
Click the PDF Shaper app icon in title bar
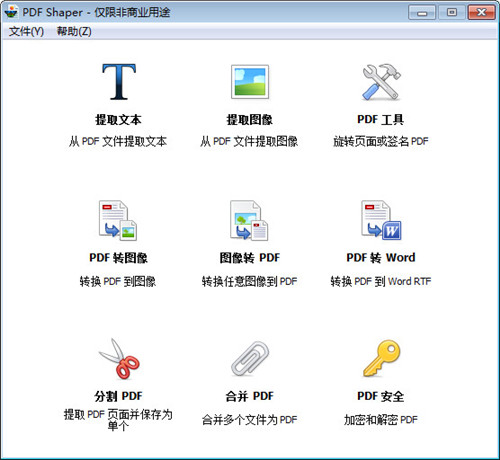[11, 12]
